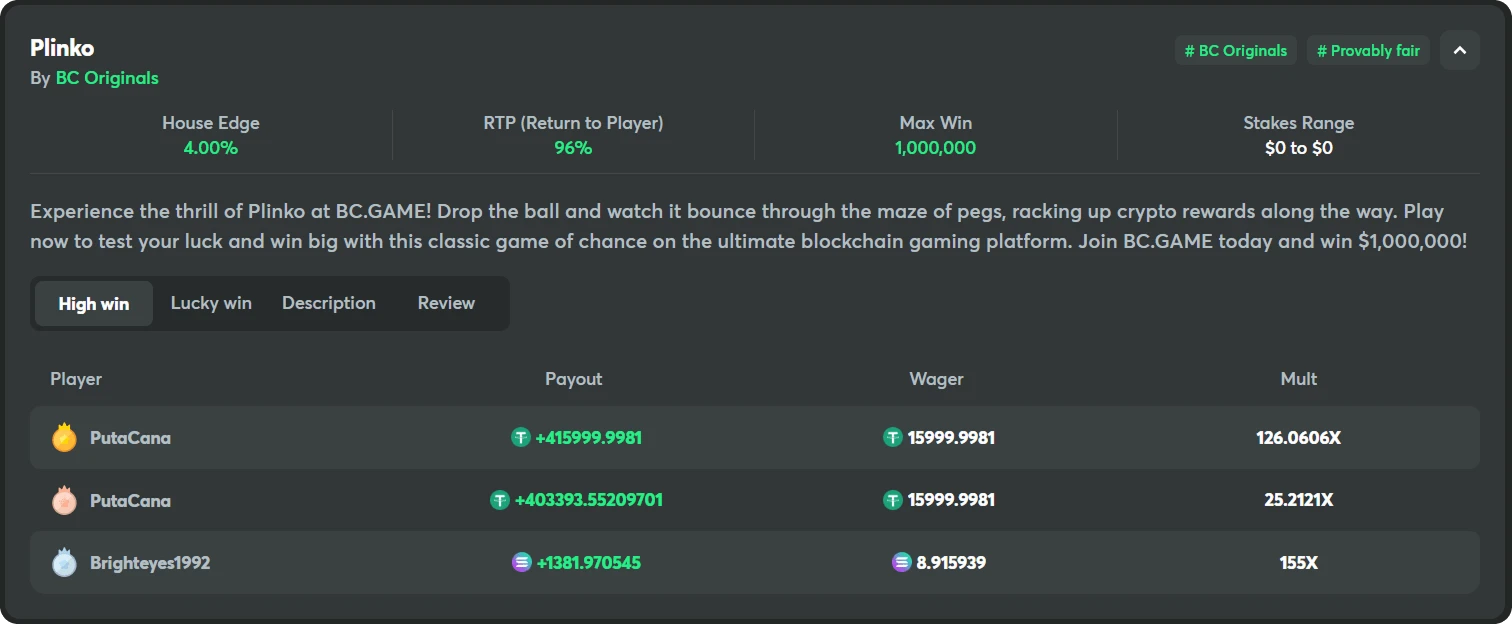Click Tether coin icon beside +415999.9981 payout

point(521,437)
